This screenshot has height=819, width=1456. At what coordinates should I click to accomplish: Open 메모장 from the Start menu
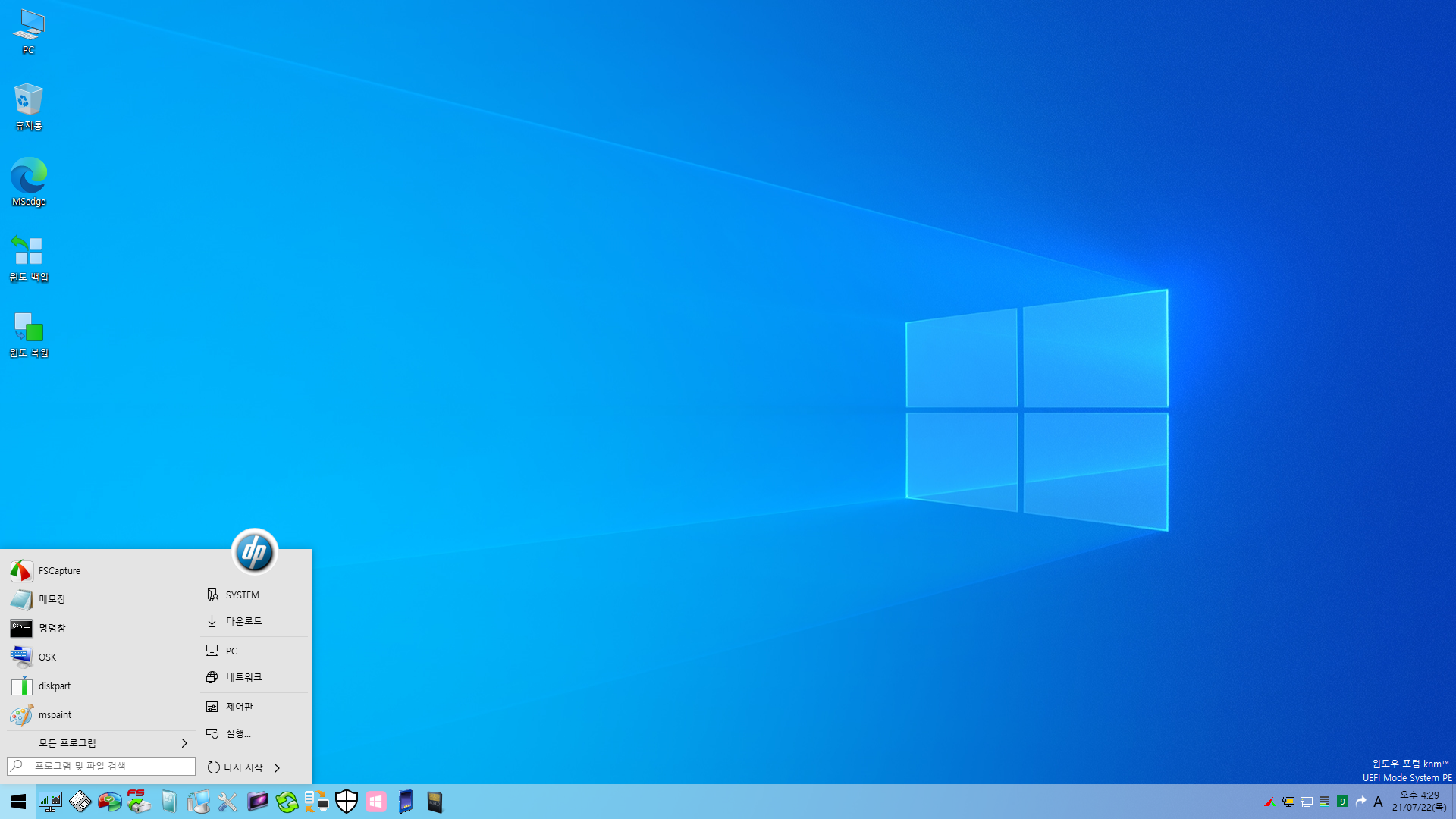[x=100, y=599]
